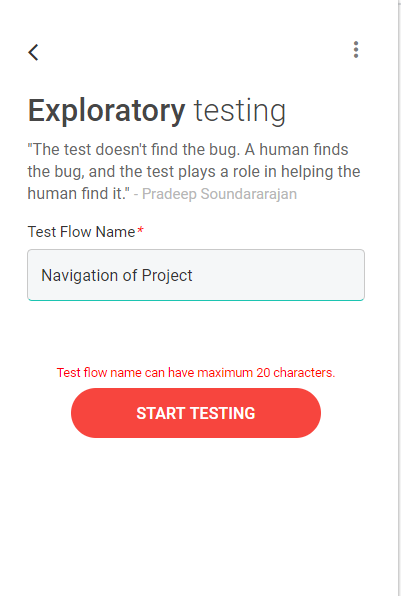Click the "Test Flow Name" field label
The width and height of the screenshot is (404, 598).
(x=81, y=232)
